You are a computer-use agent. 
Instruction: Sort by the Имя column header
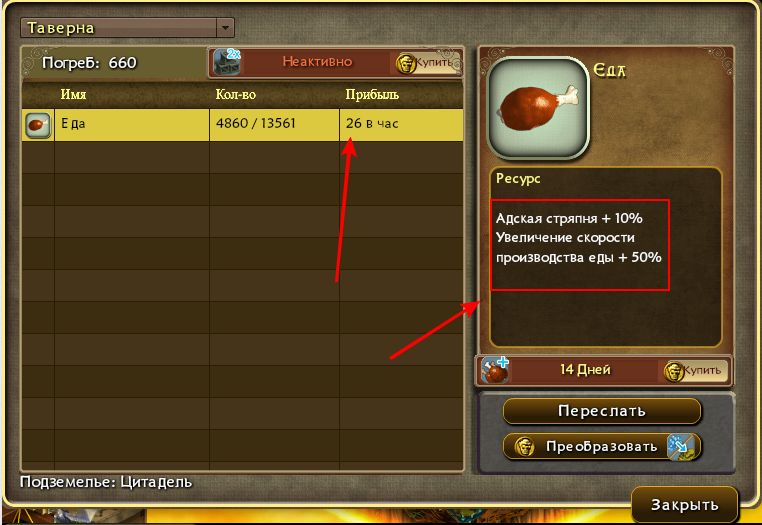(73, 94)
